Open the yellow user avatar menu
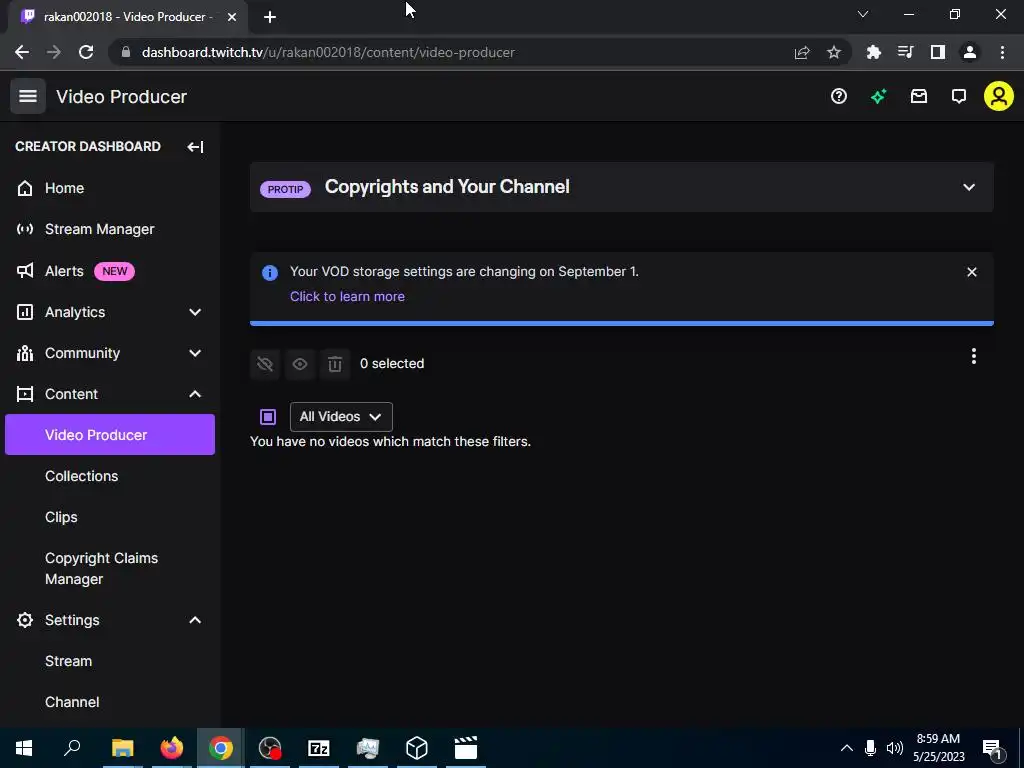 999,96
